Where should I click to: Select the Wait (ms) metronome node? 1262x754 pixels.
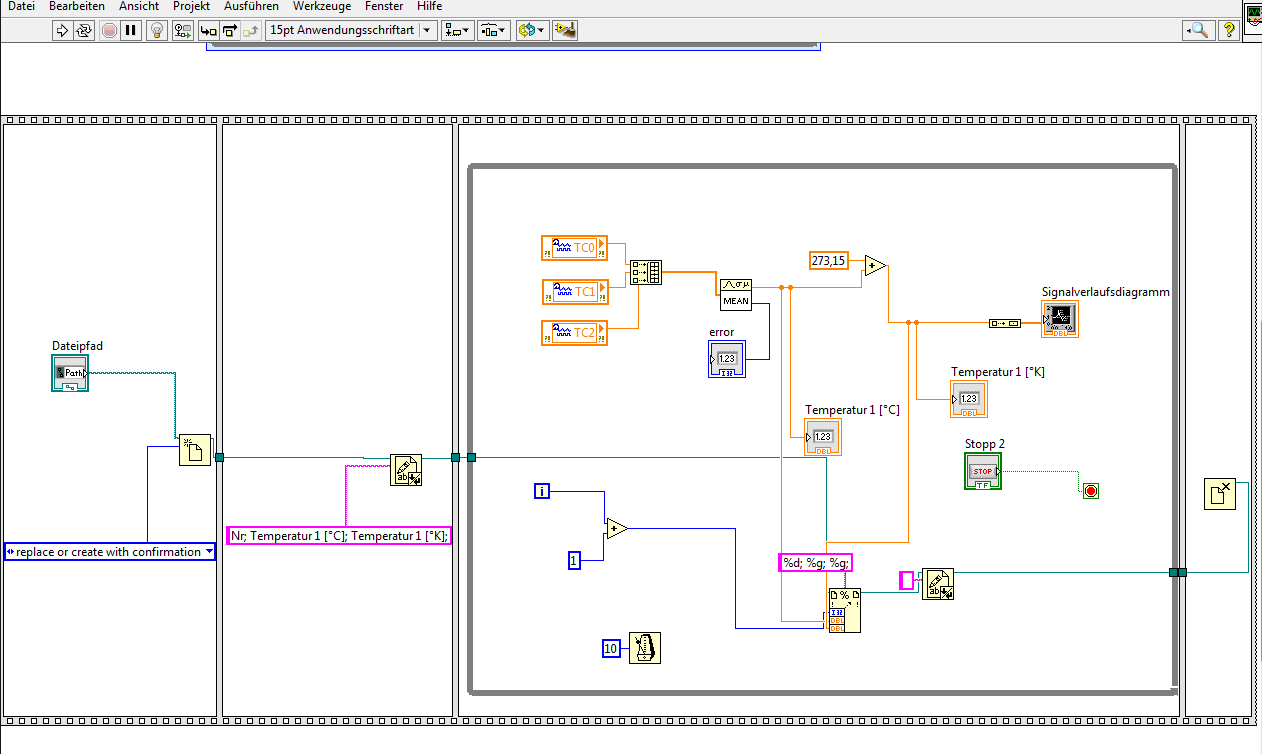[x=646, y=648]
